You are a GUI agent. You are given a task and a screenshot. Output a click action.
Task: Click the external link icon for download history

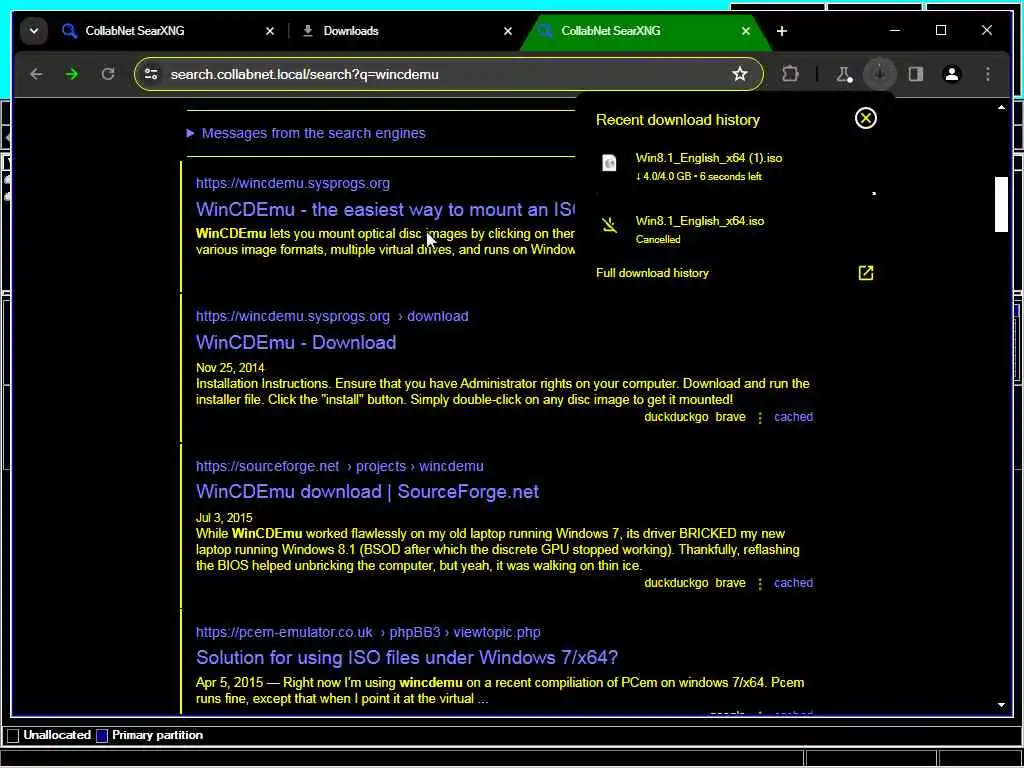click(x=865, y=273)
